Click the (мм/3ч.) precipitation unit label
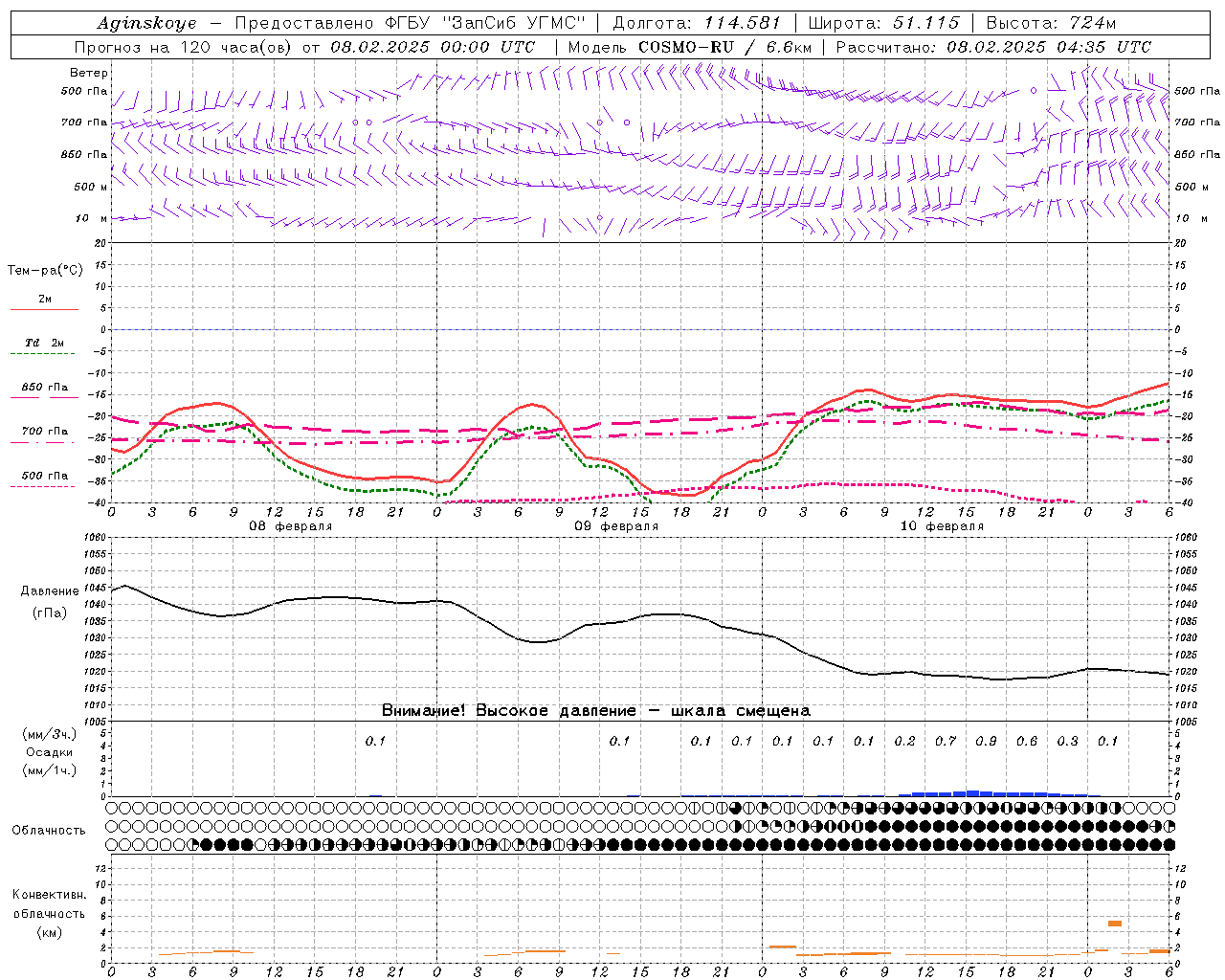 point(50,734)
